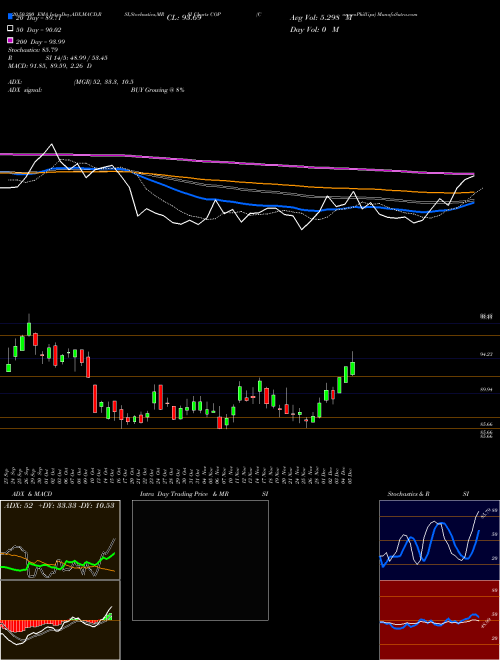This screenshot has height=660, width=500.
Task: Open the red RSI chart panel
Action: (439, 620)
